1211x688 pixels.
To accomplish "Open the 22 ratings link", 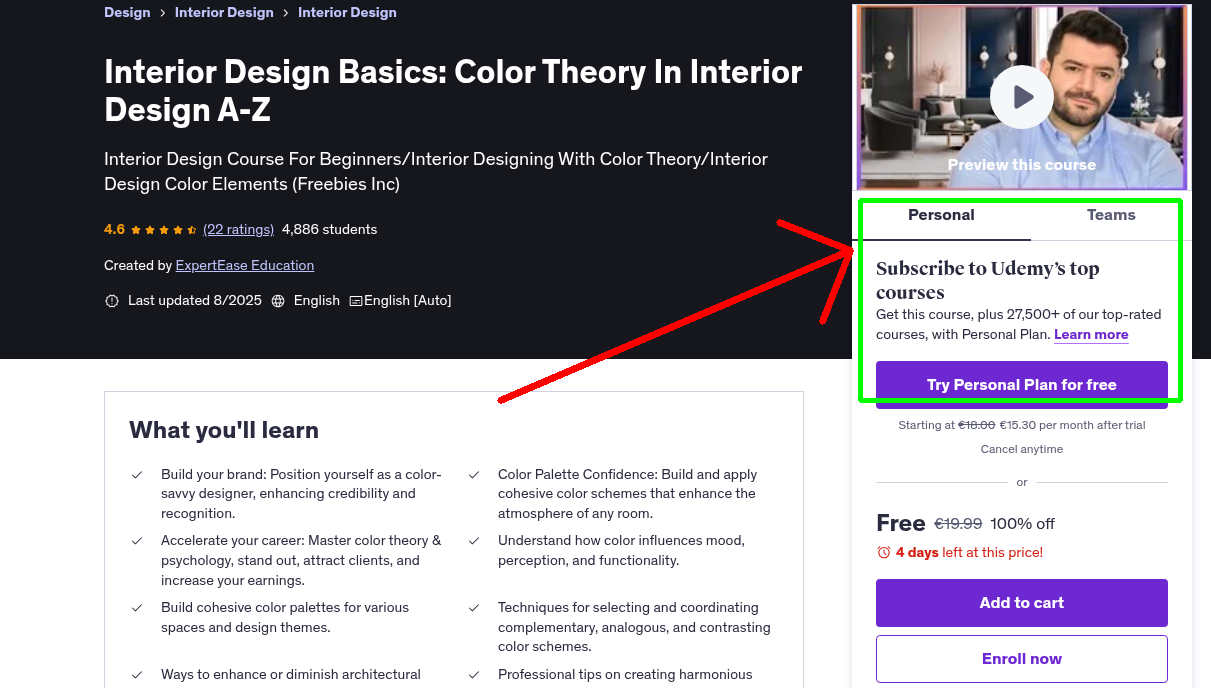I will pos(238,230).
